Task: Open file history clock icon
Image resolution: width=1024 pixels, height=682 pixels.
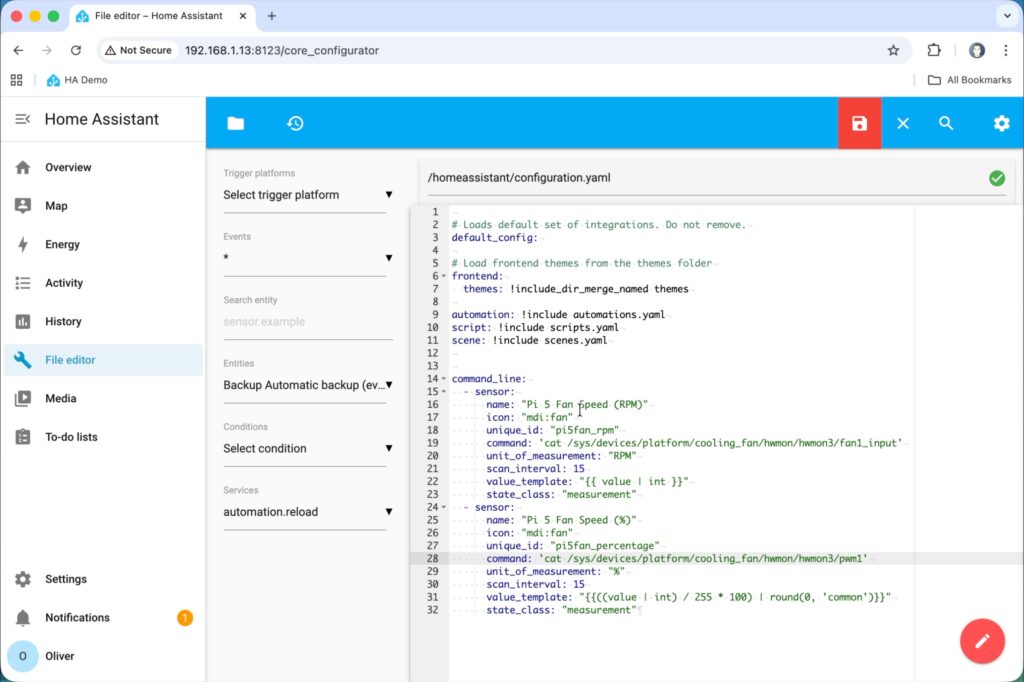Action: (295, 123)
